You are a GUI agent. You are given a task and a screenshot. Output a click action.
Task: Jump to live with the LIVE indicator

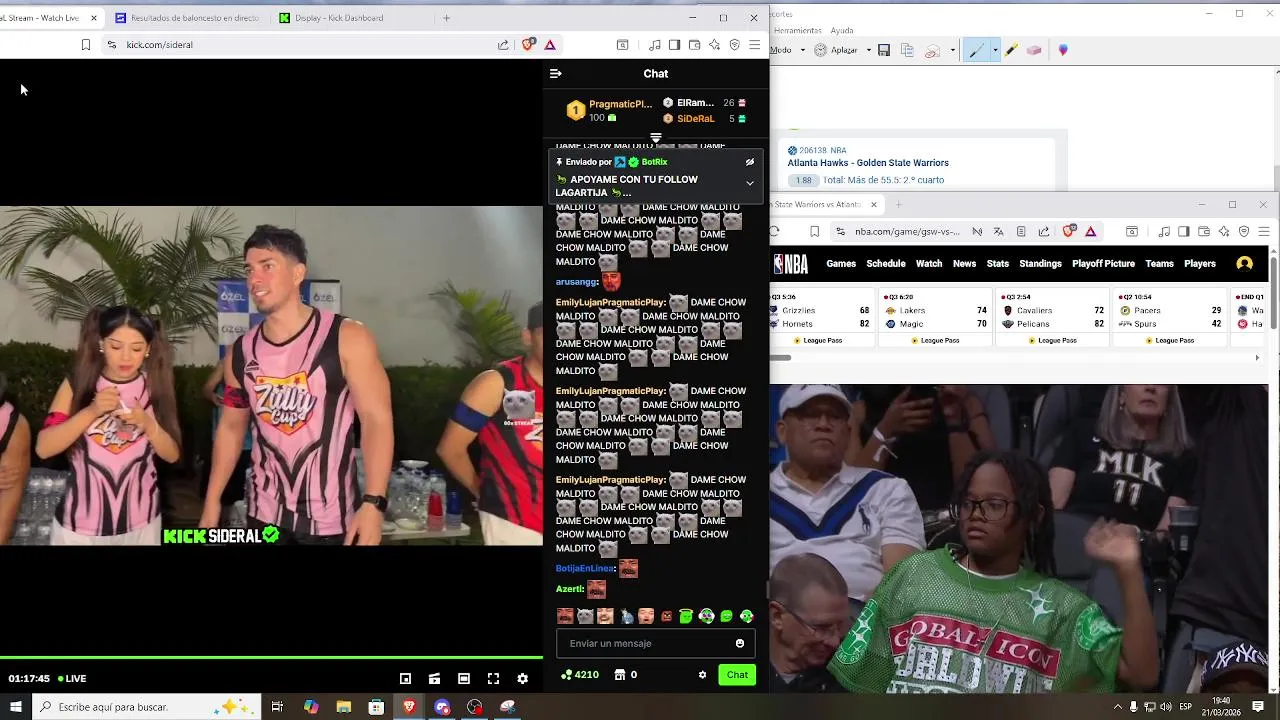tap(72, 678)
